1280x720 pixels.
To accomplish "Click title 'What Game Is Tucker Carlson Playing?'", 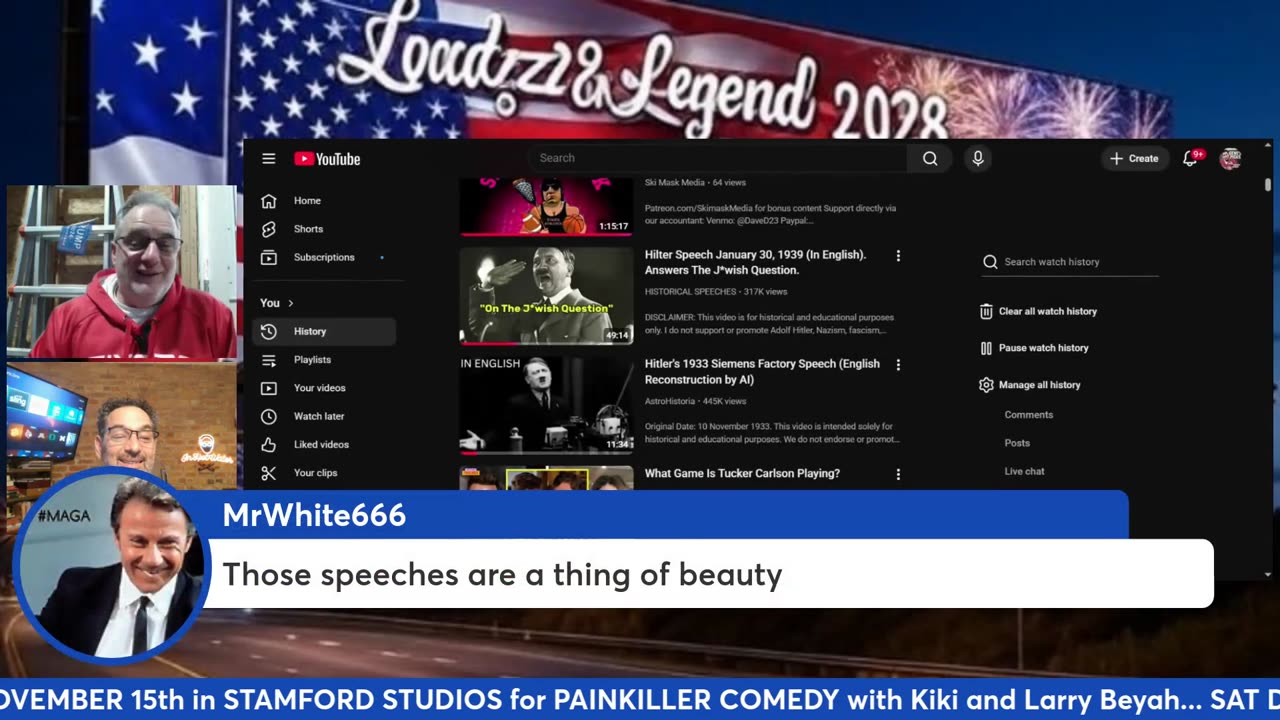I will coord(742,474).
